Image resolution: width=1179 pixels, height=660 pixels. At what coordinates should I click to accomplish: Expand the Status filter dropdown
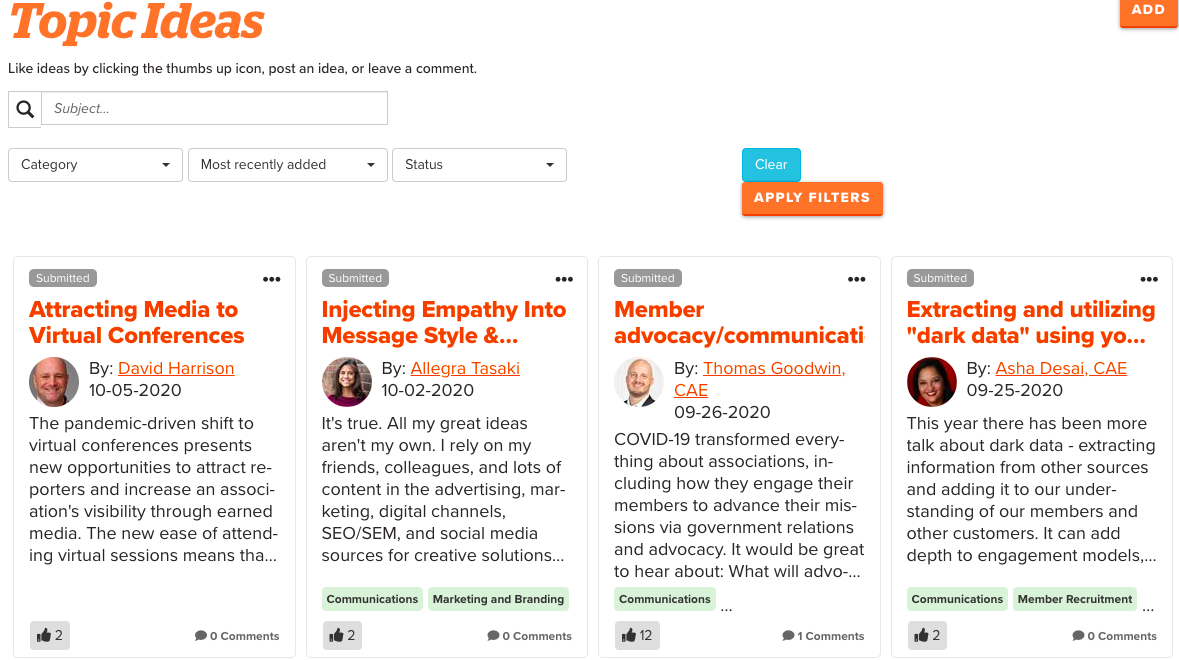[x=479, y=165]
